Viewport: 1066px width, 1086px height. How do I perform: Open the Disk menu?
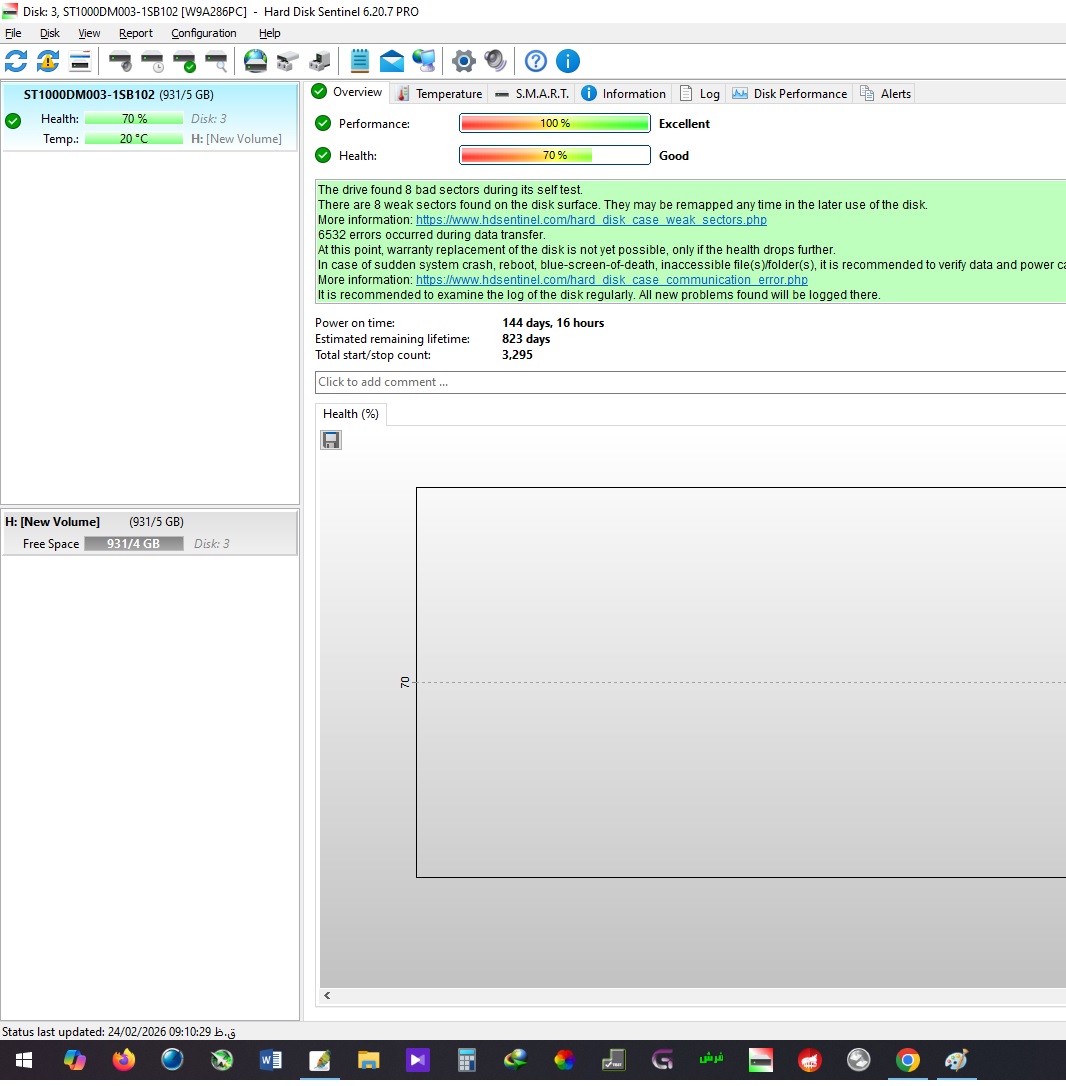point(50,33)
